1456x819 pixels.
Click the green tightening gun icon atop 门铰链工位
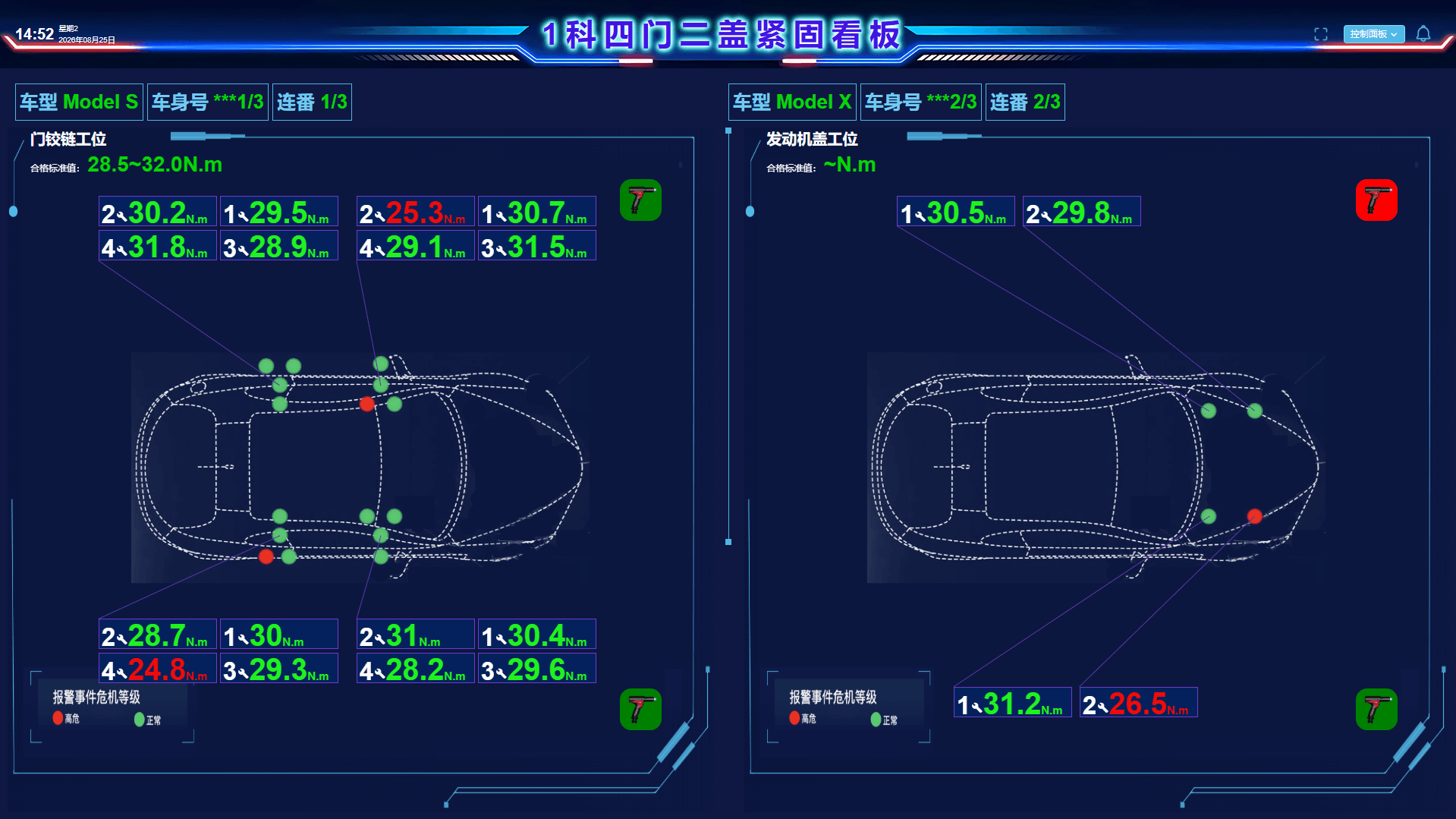(x=640, y=200)
